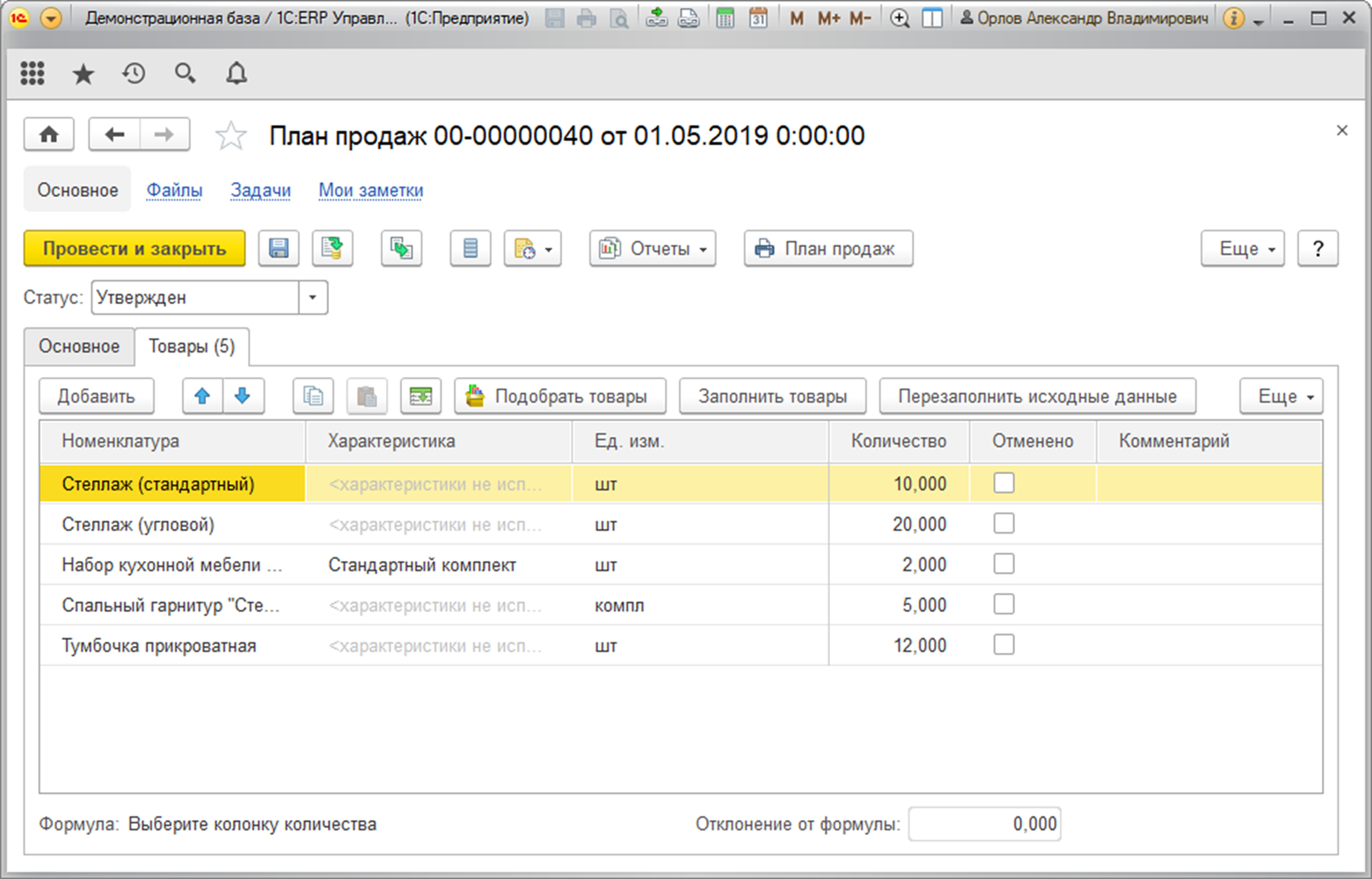Move row up with blue arrow
The width and height of the screenshot is (1372, 879).
point(202,396)
